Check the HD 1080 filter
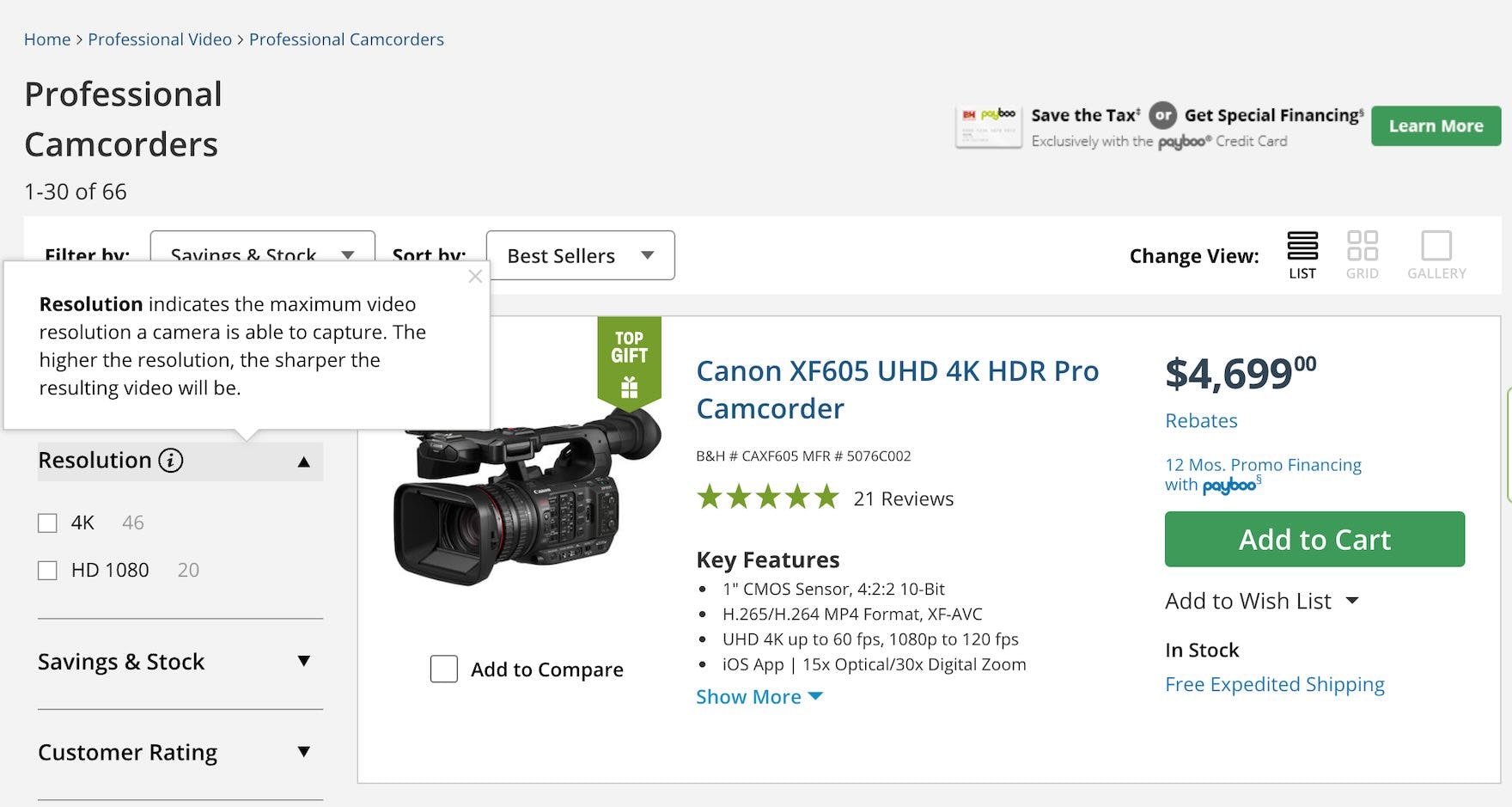This screenshot has width=1512, height=807. tap(48, 571)
